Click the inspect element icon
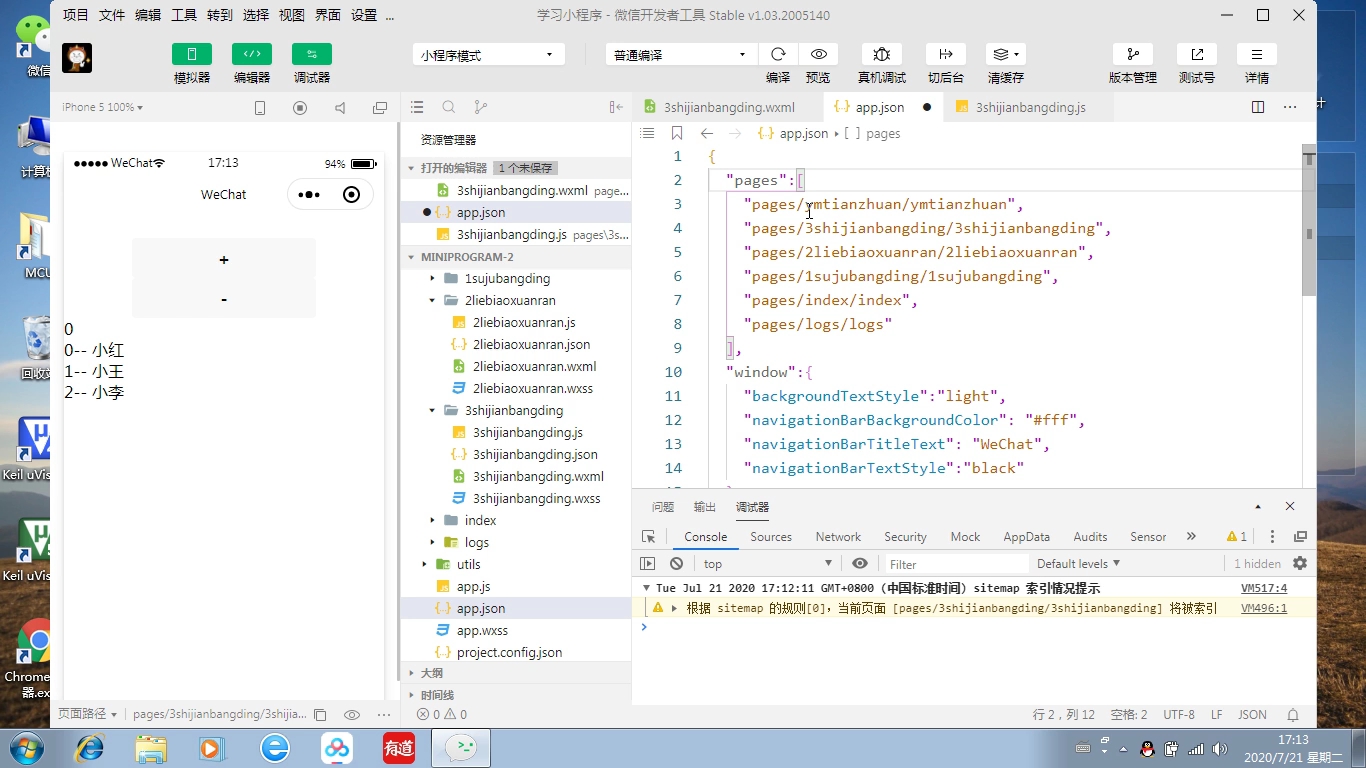The height and width of the screenshot is (768, 1366). (648, 537)
